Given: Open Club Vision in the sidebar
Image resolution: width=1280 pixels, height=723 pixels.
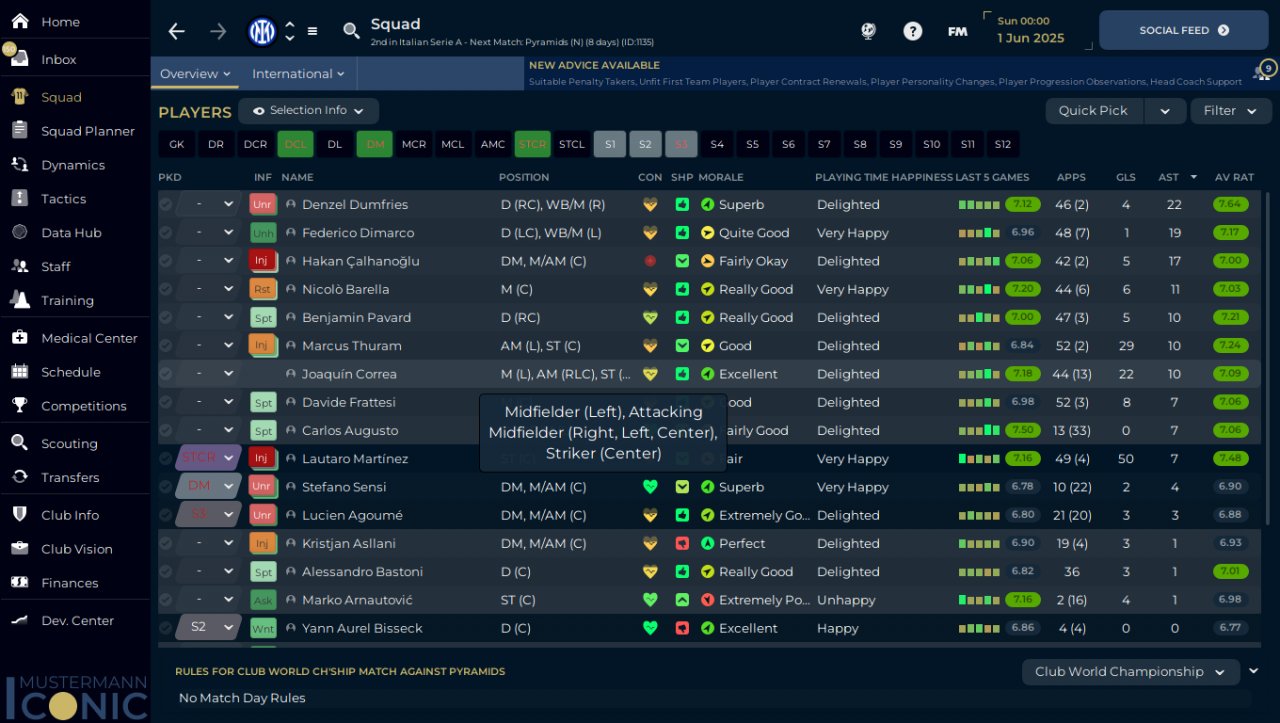Looking at the screenshot, I should tap(77, 549).
